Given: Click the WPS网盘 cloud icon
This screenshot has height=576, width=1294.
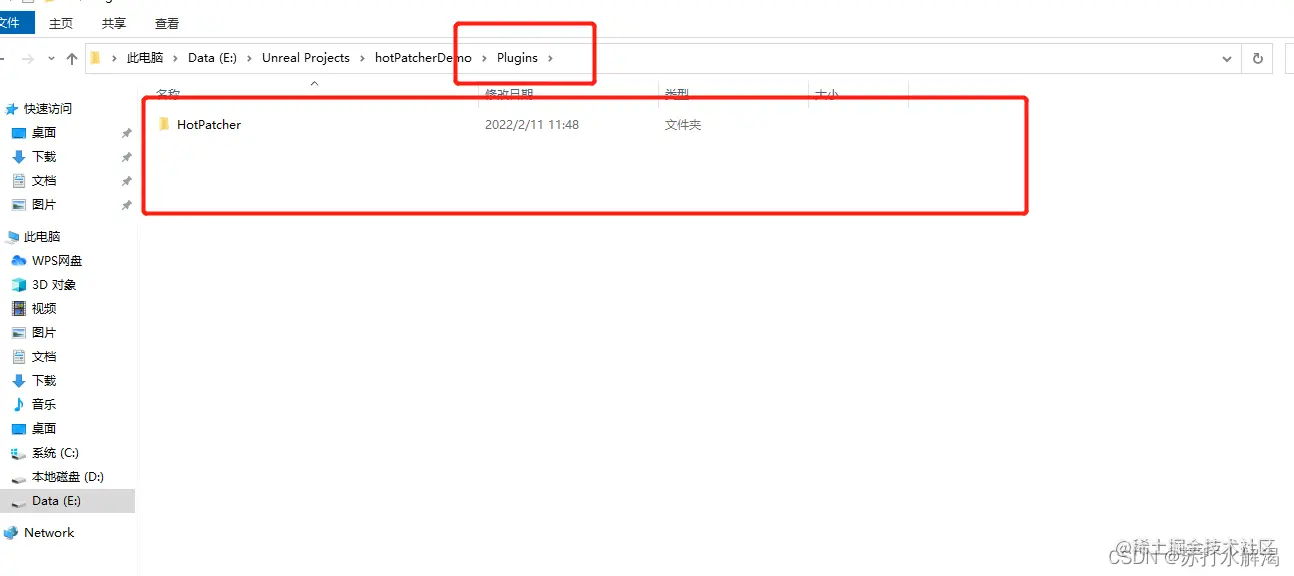Looking at the screenshot, I should (19, 261).
